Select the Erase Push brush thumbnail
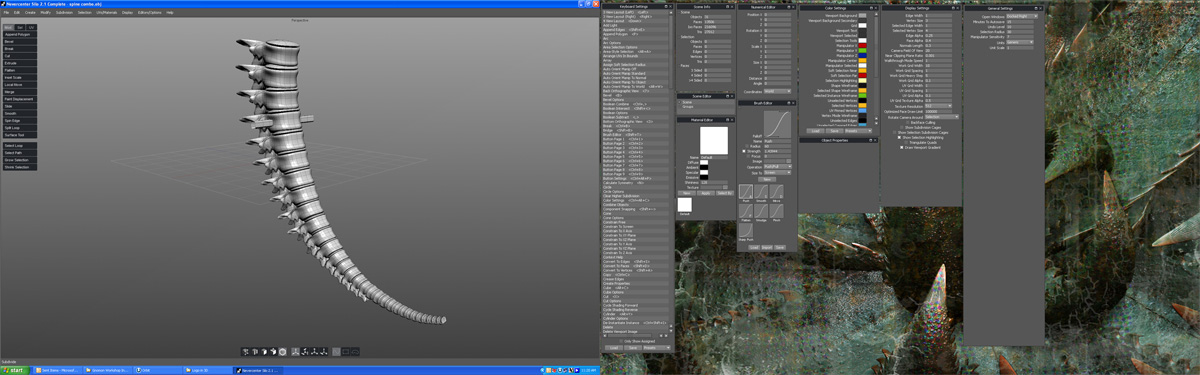The image size is (1200, 375). click(x=745, y=230)
